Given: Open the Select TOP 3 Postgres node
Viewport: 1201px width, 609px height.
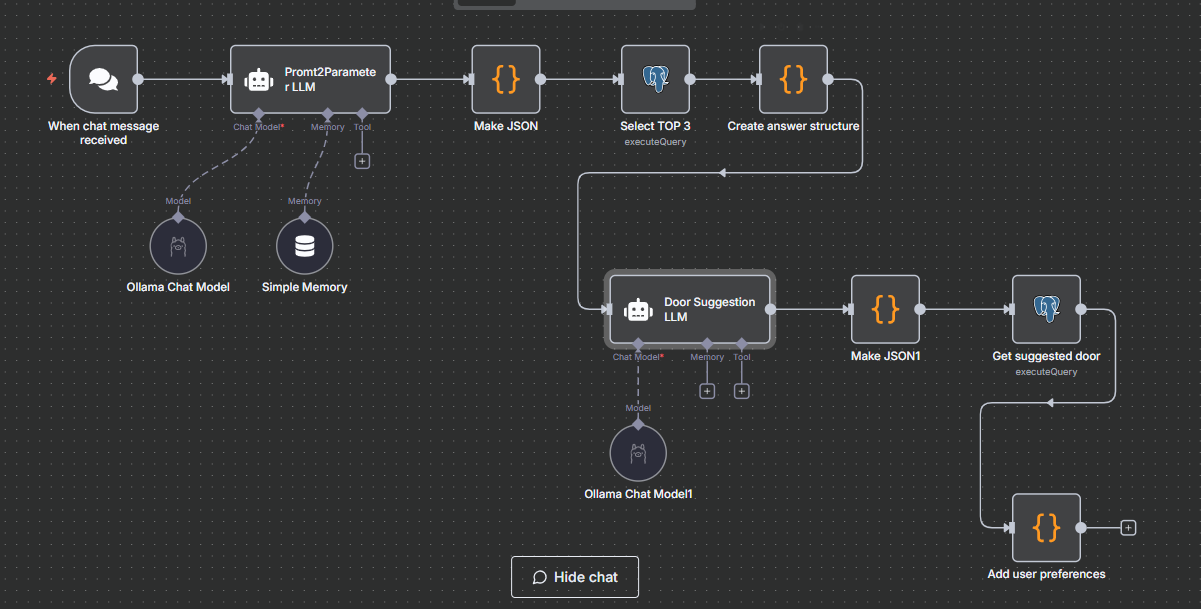Looking at the screenshot, I should (655, 79).
